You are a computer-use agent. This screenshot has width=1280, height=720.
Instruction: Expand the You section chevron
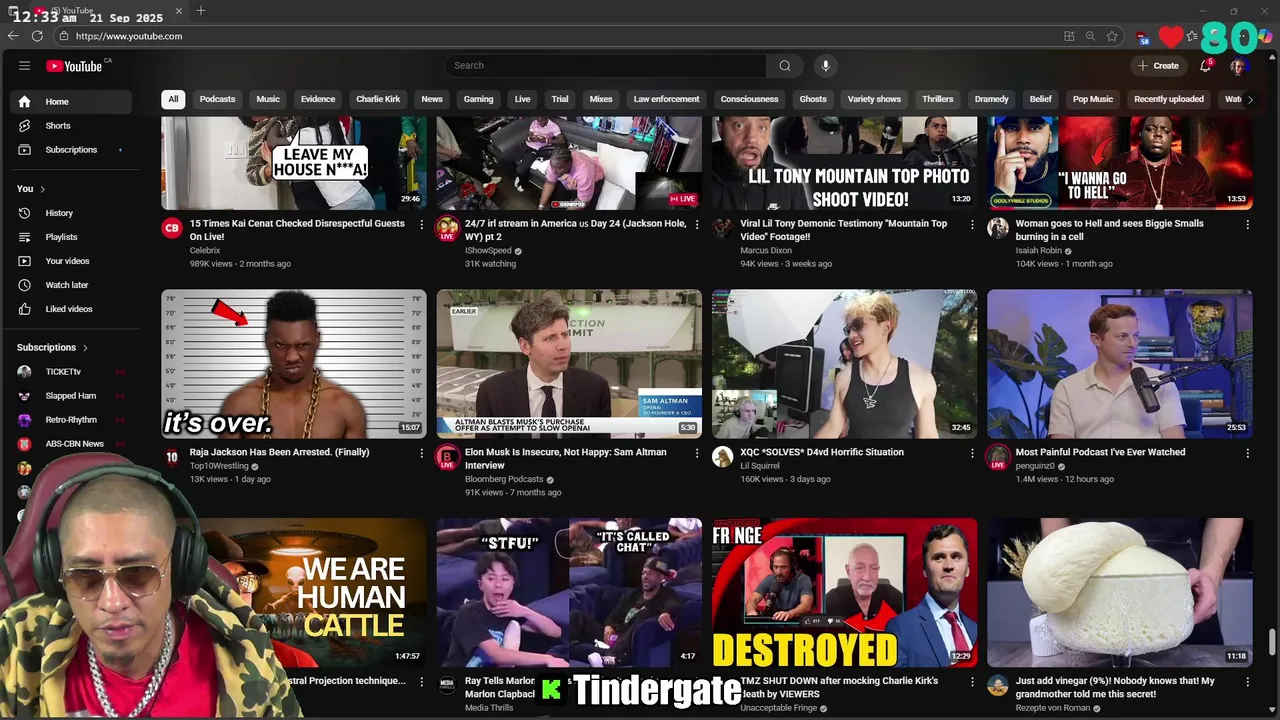[42, 189]
